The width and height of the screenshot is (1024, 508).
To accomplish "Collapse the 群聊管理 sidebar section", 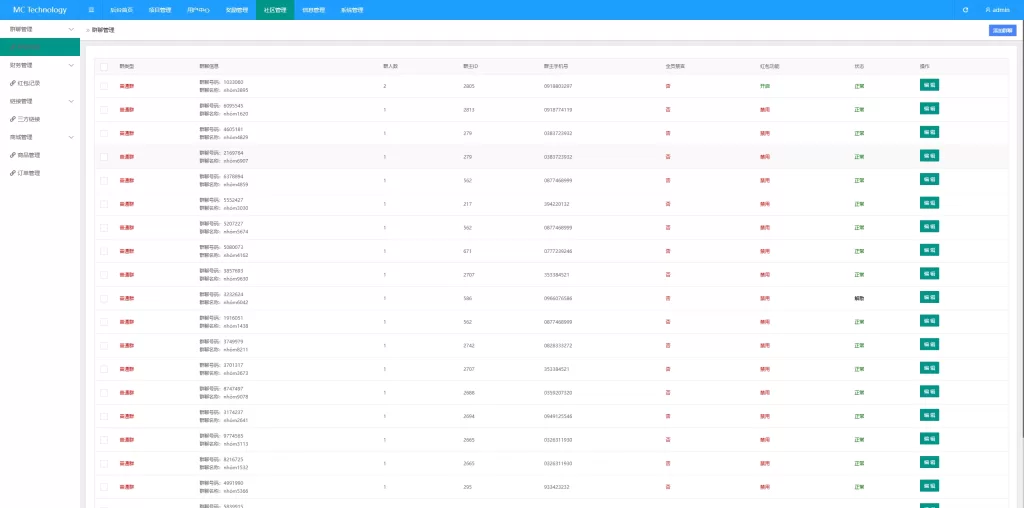I will tap(71, 29).
